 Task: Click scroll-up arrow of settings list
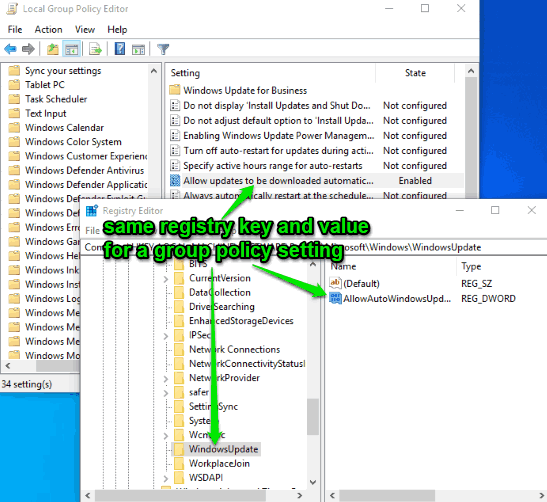pyautogui.click(x=471, y=71)
